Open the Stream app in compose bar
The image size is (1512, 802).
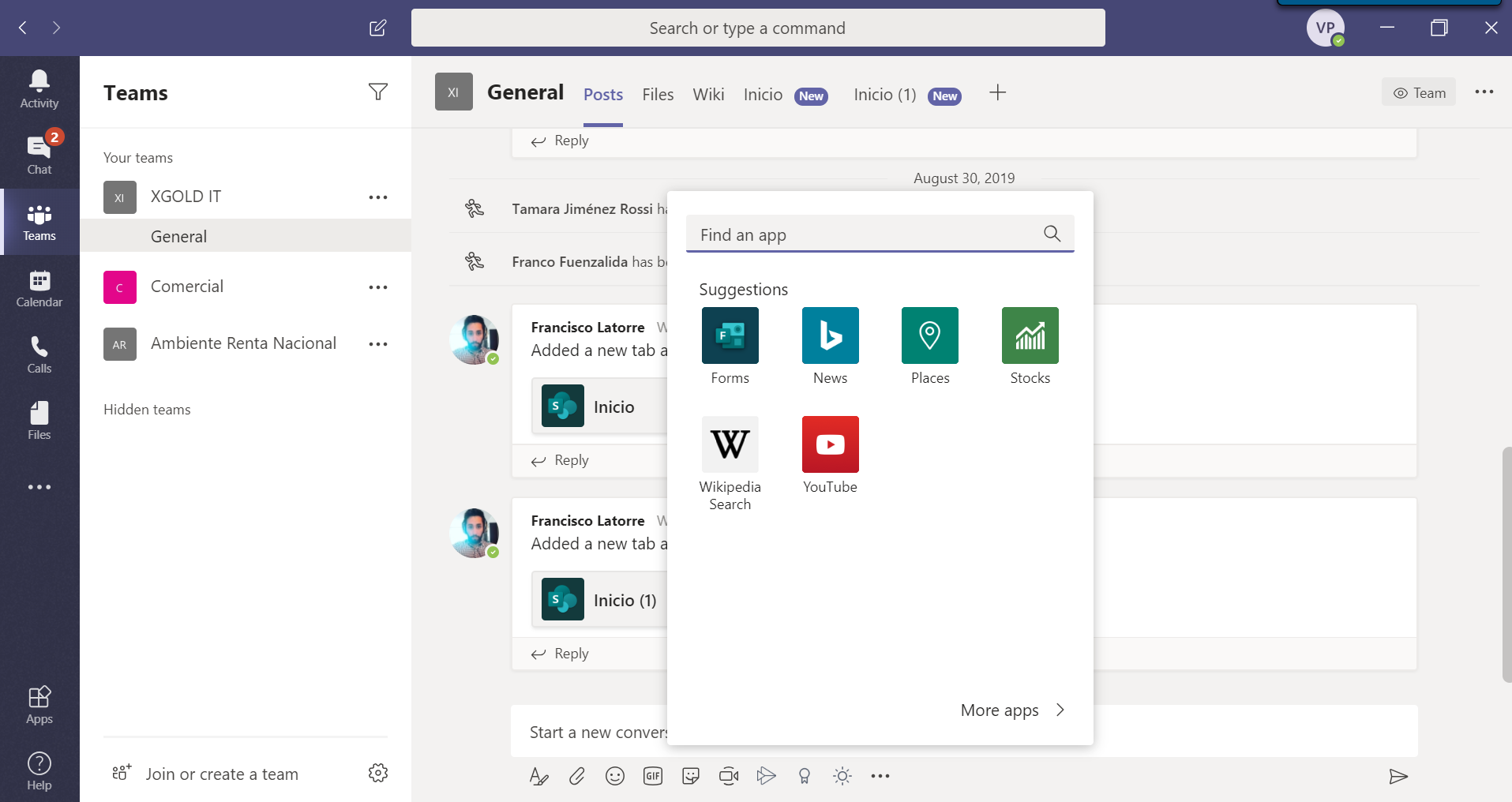point(767,776)
